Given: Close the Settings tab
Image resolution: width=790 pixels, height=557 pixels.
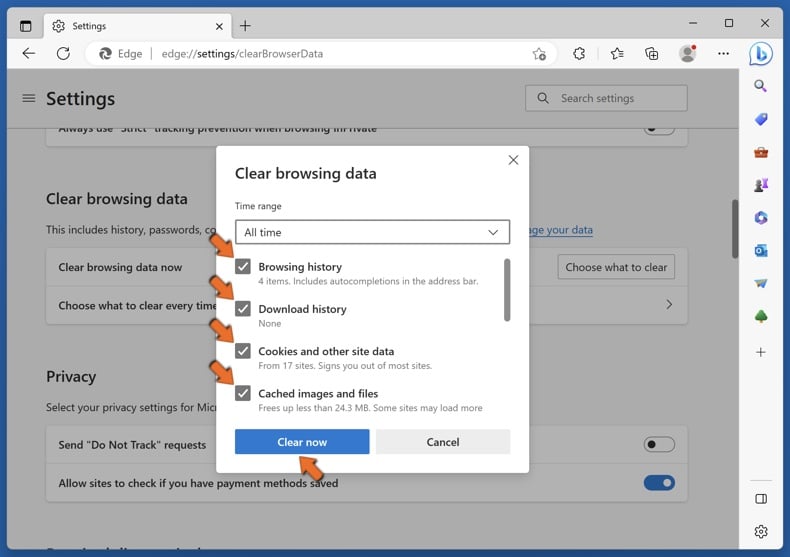Looking at the screenshot, I should tap(219, 26).
